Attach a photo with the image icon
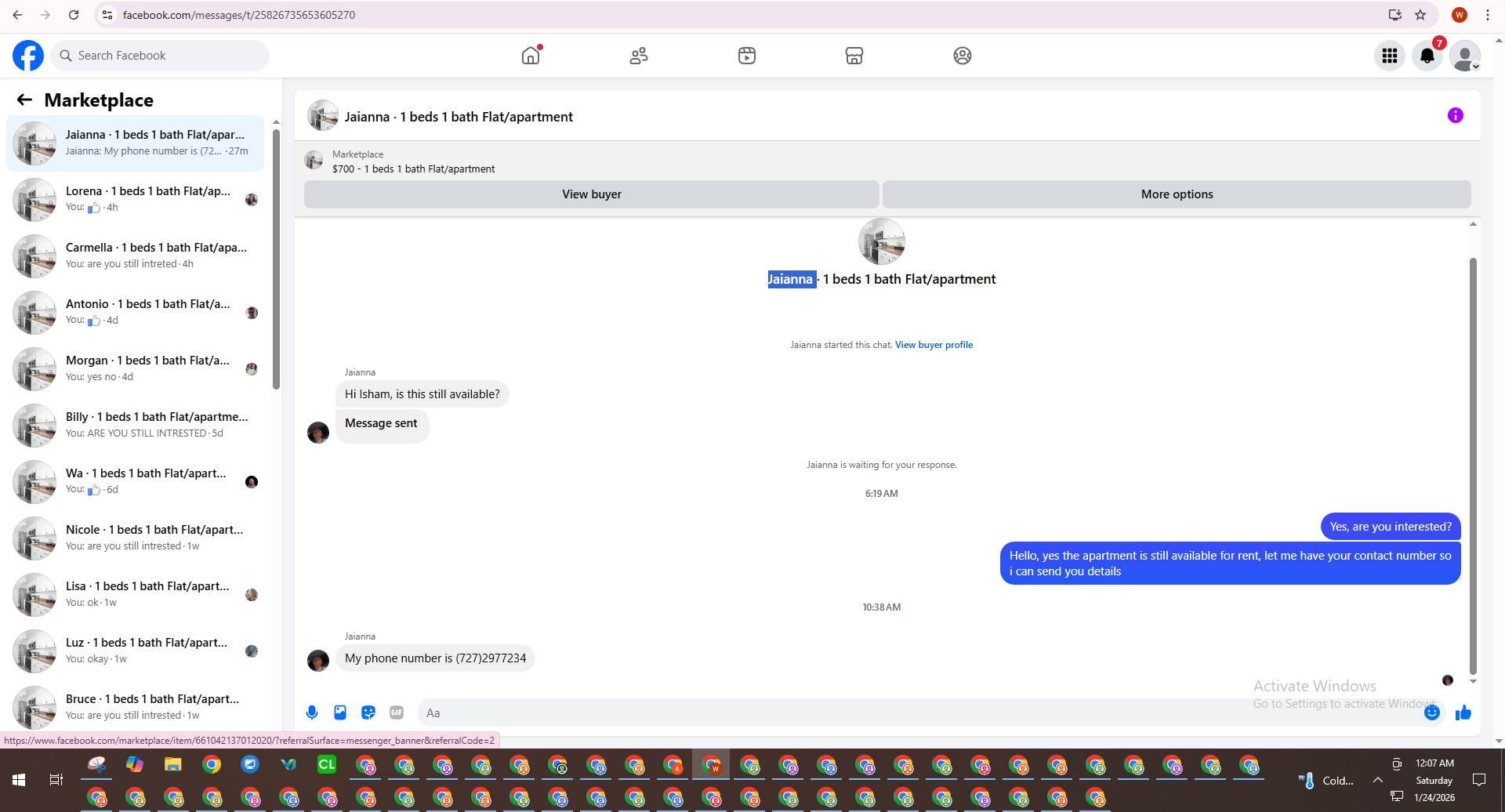Viewport: 1505px width, 812px height. (x=340, y=712)
